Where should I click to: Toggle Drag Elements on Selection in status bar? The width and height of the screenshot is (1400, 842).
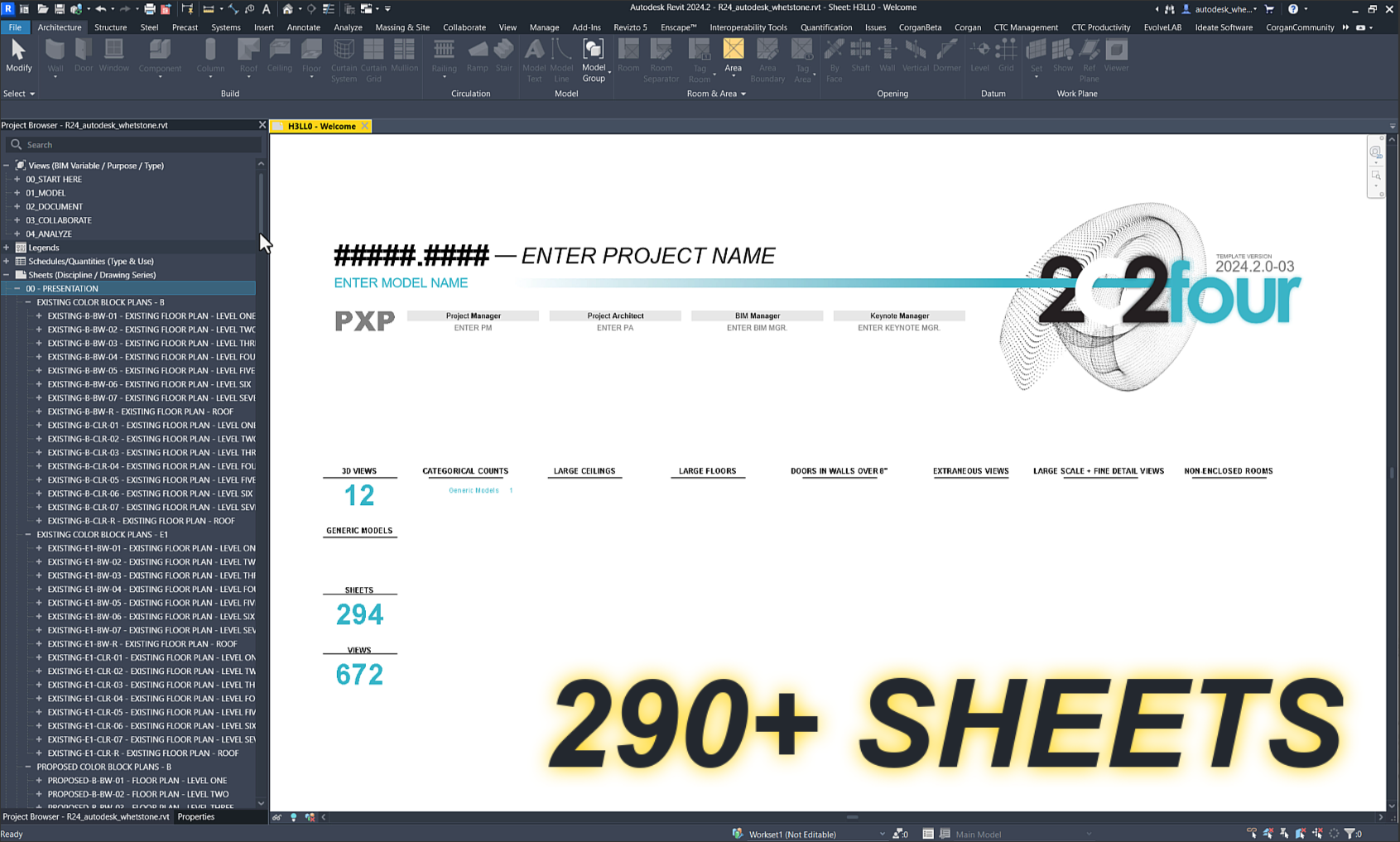tap(1318, 834)
